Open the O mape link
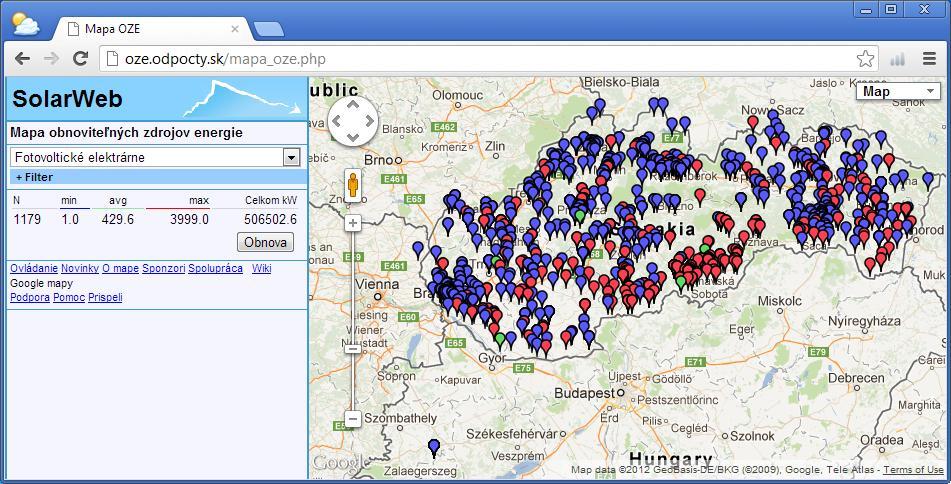Screen dimensions: 951x484 120,268
